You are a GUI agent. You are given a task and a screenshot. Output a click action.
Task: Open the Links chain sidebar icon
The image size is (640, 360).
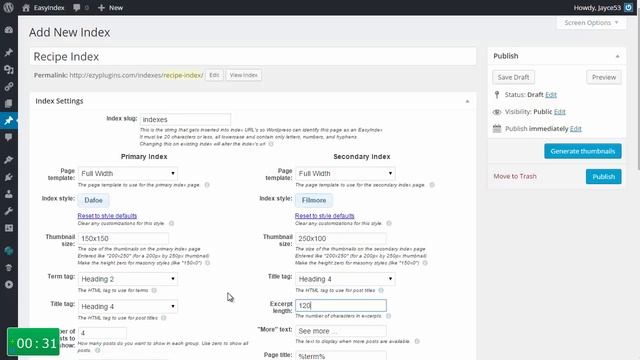tap(9, 87)
